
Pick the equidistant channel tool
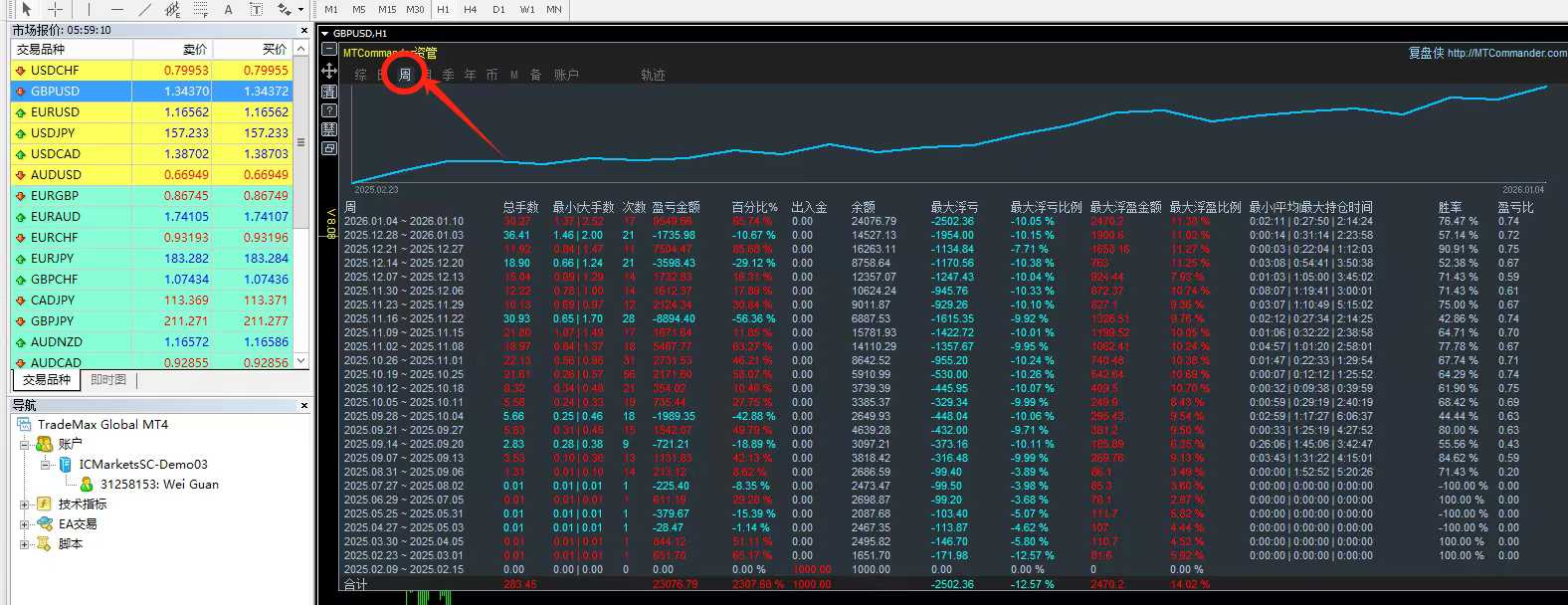click(x=172, y=9)
